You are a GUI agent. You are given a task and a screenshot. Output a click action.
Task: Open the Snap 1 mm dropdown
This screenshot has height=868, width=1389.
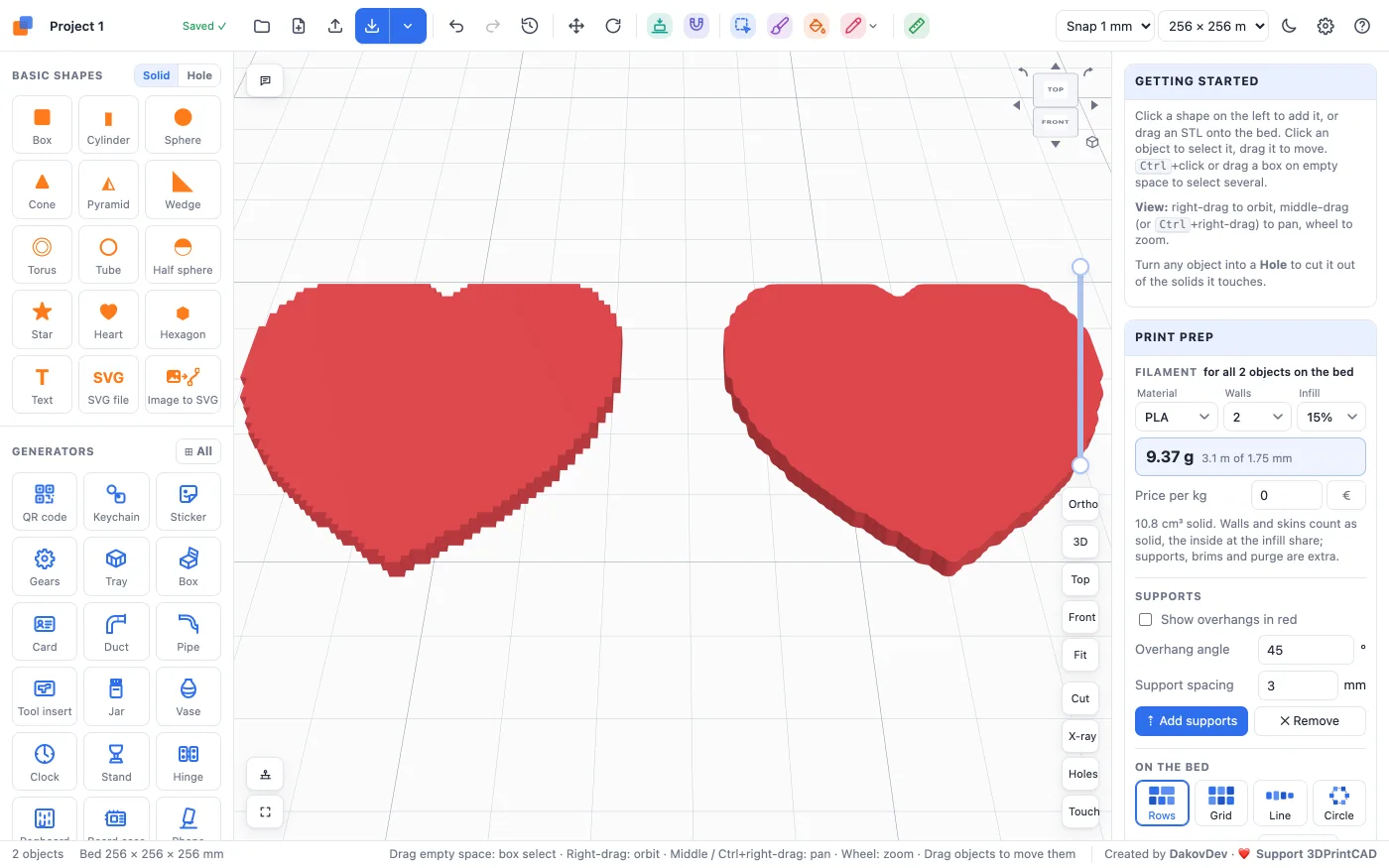coord(1105,26)
